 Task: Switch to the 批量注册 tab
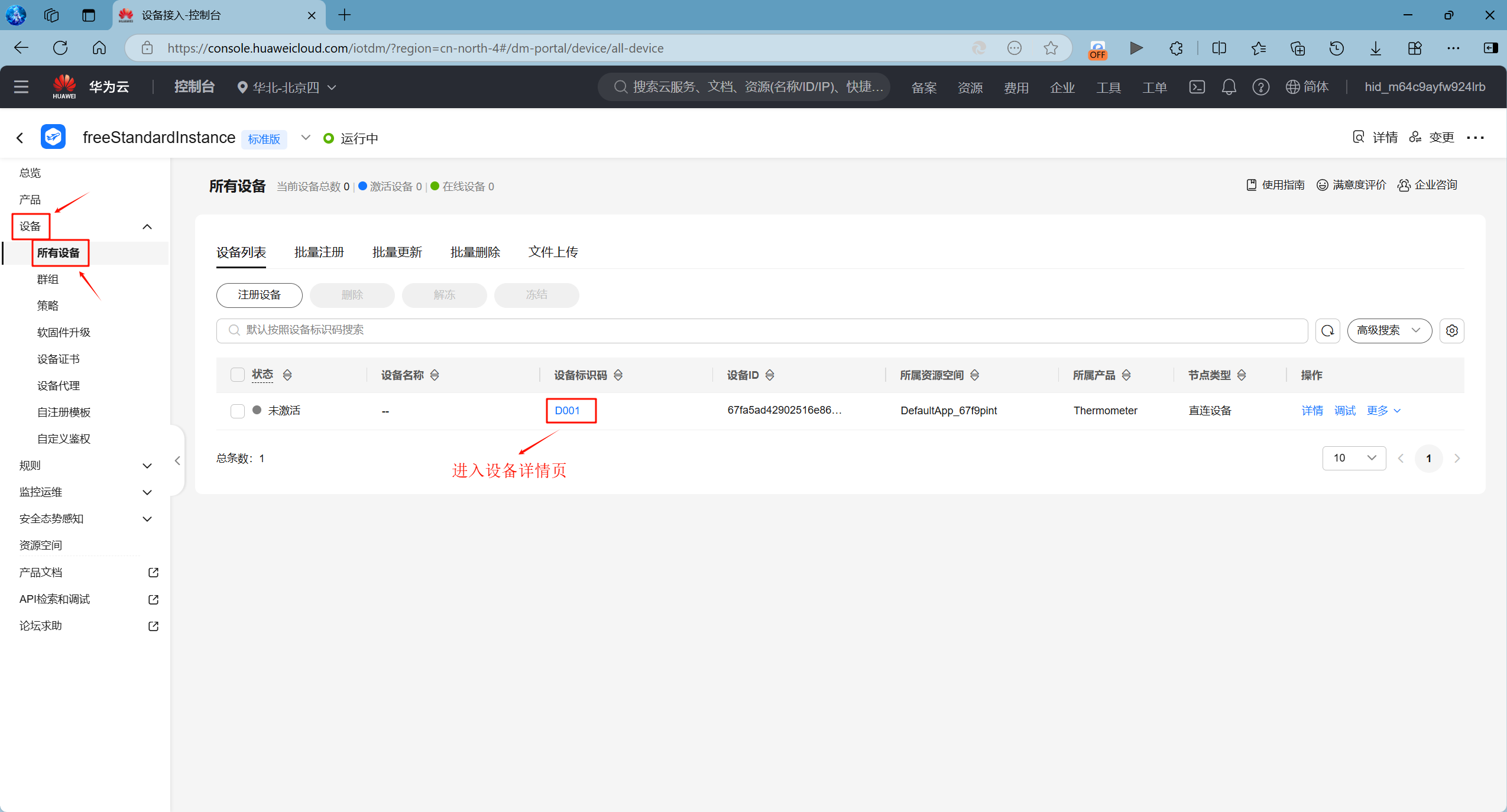tap(319, 252)
